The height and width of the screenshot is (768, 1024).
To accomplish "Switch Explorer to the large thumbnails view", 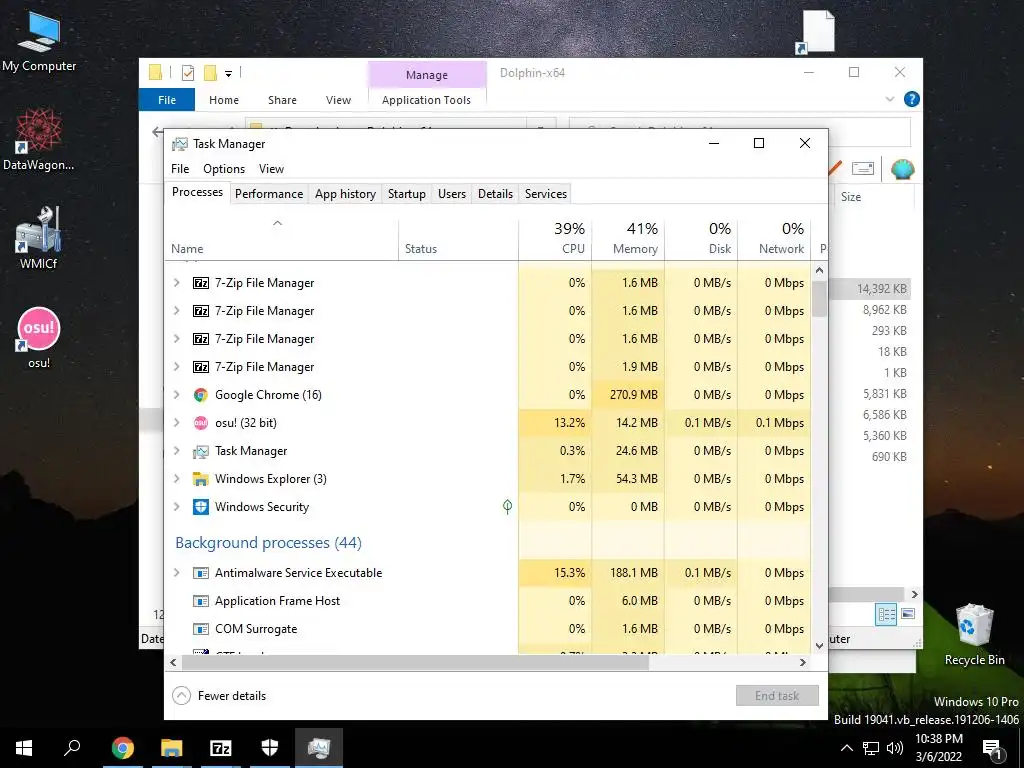I will pos(908,615).
